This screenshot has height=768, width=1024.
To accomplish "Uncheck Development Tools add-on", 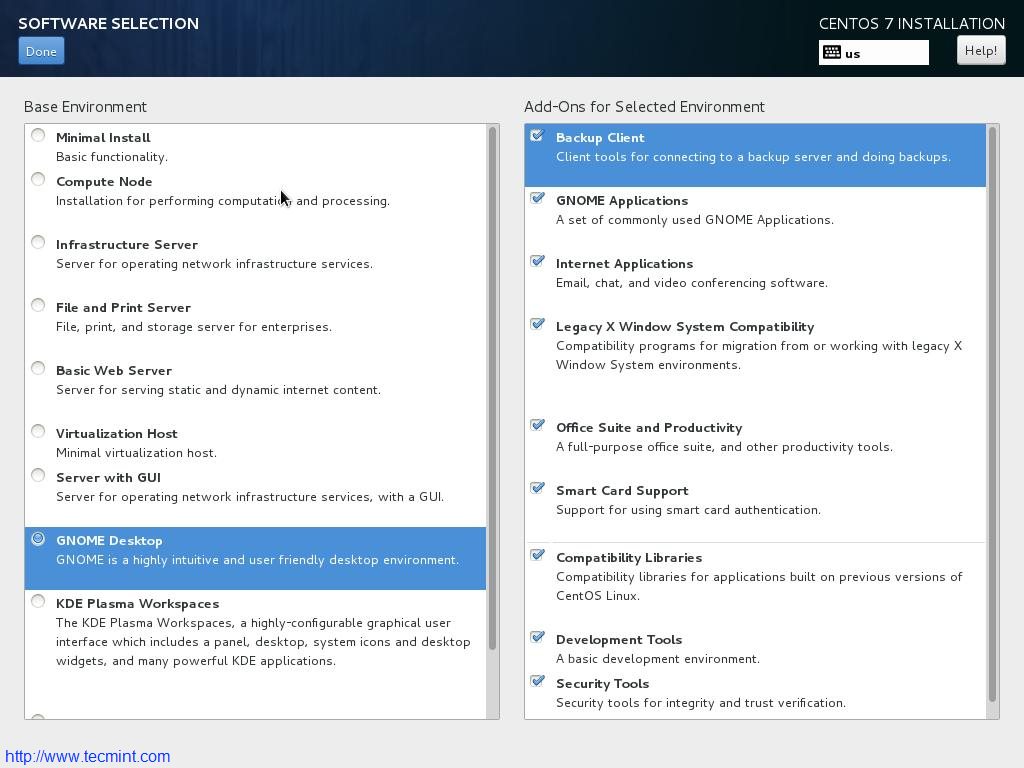I will [x=537, y=638].
